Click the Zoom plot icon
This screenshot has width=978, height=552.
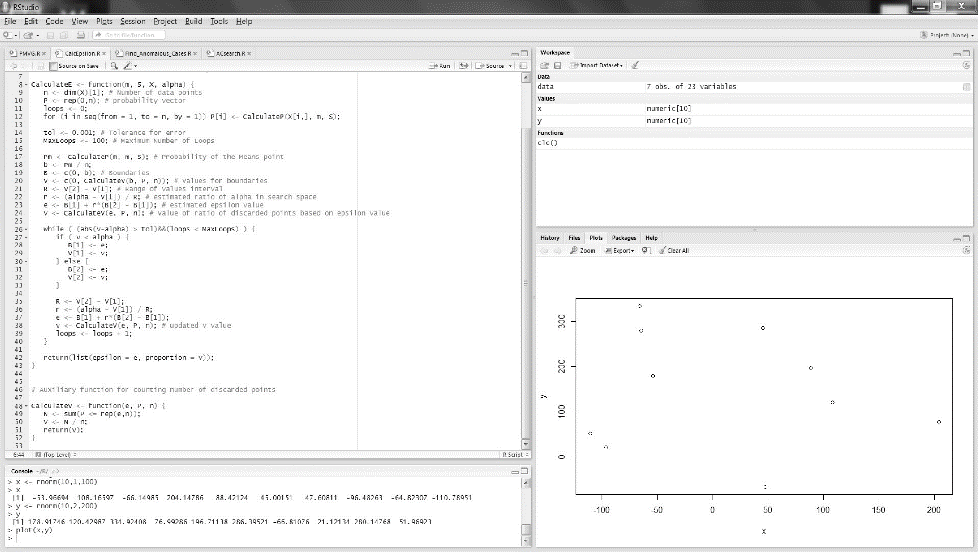click(583, 250)
